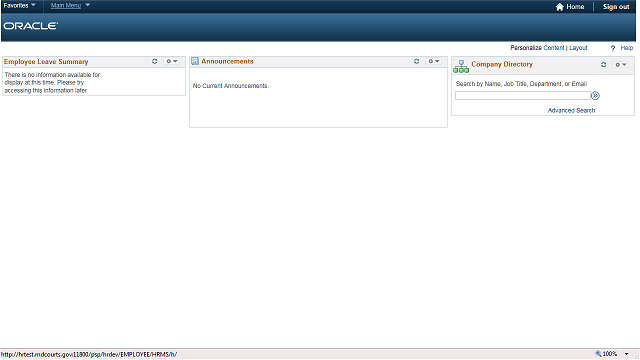Screen dimensions: 640x360
Task: Click the Oracle logo
Action: [x=31, y=26]
